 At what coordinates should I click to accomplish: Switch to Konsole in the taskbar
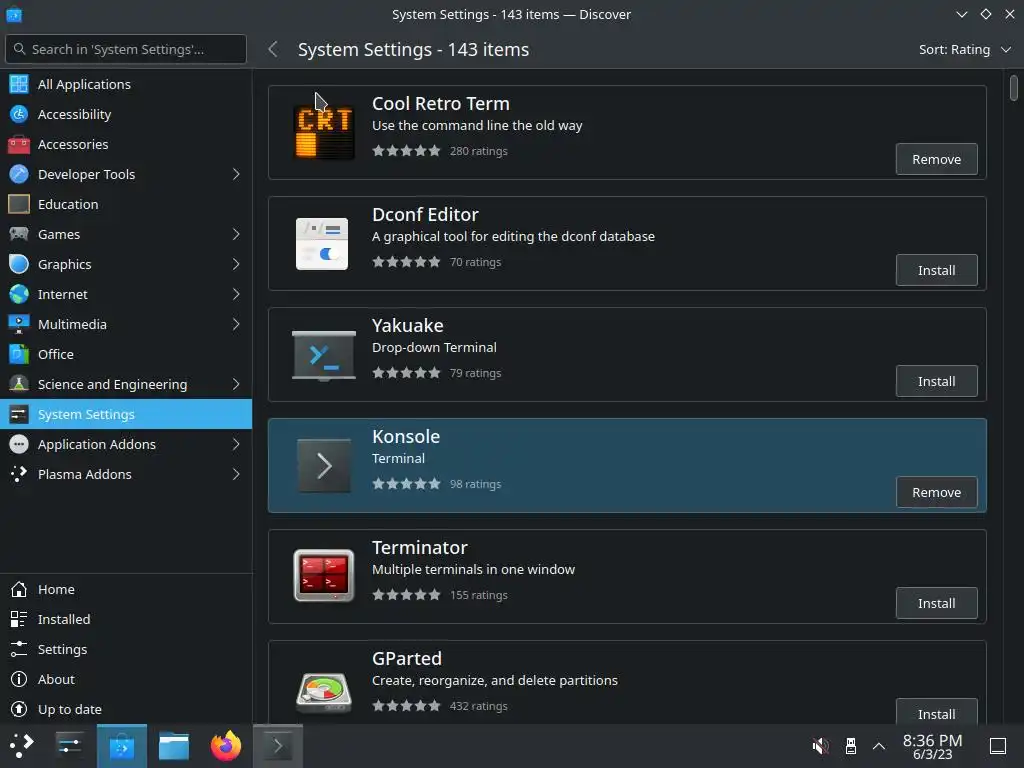pos(278,746)
